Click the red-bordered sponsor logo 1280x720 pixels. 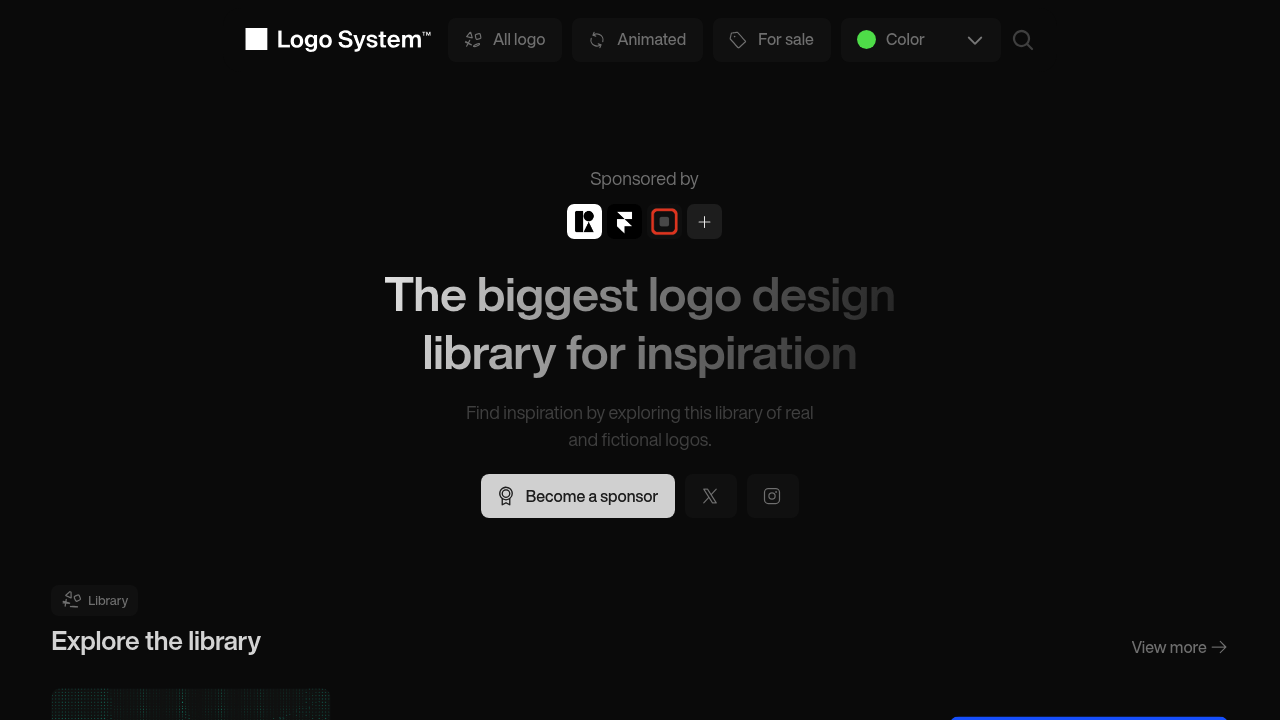pos(664,221)
